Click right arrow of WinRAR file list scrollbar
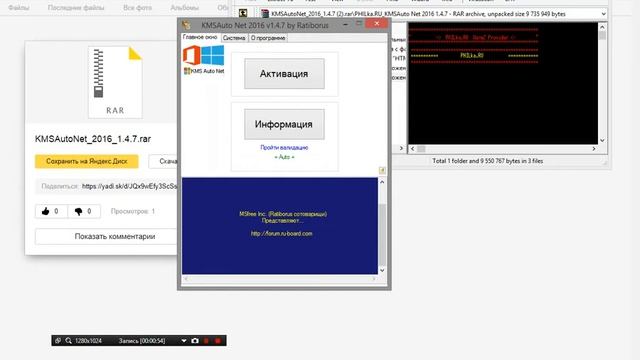Viewport: 640px width, 360px height. [401, 149]
